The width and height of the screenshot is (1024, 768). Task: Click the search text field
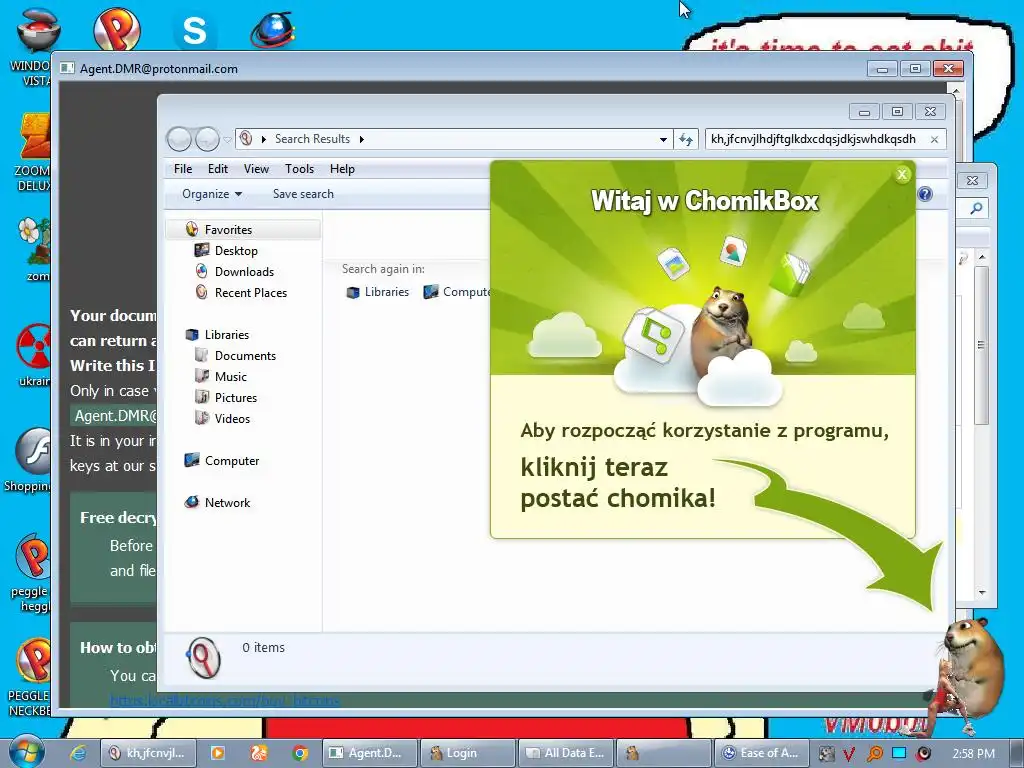814,139
